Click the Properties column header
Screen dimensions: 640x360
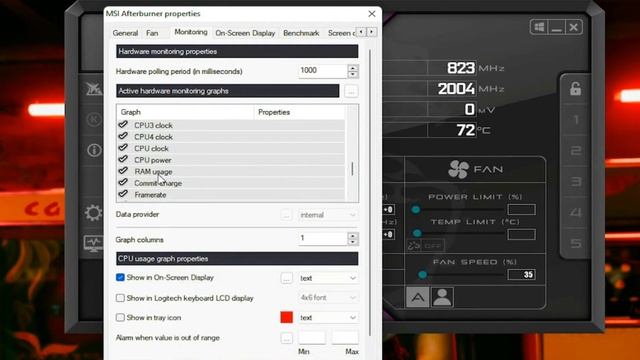pyautogui.click(x=300, y=112)
